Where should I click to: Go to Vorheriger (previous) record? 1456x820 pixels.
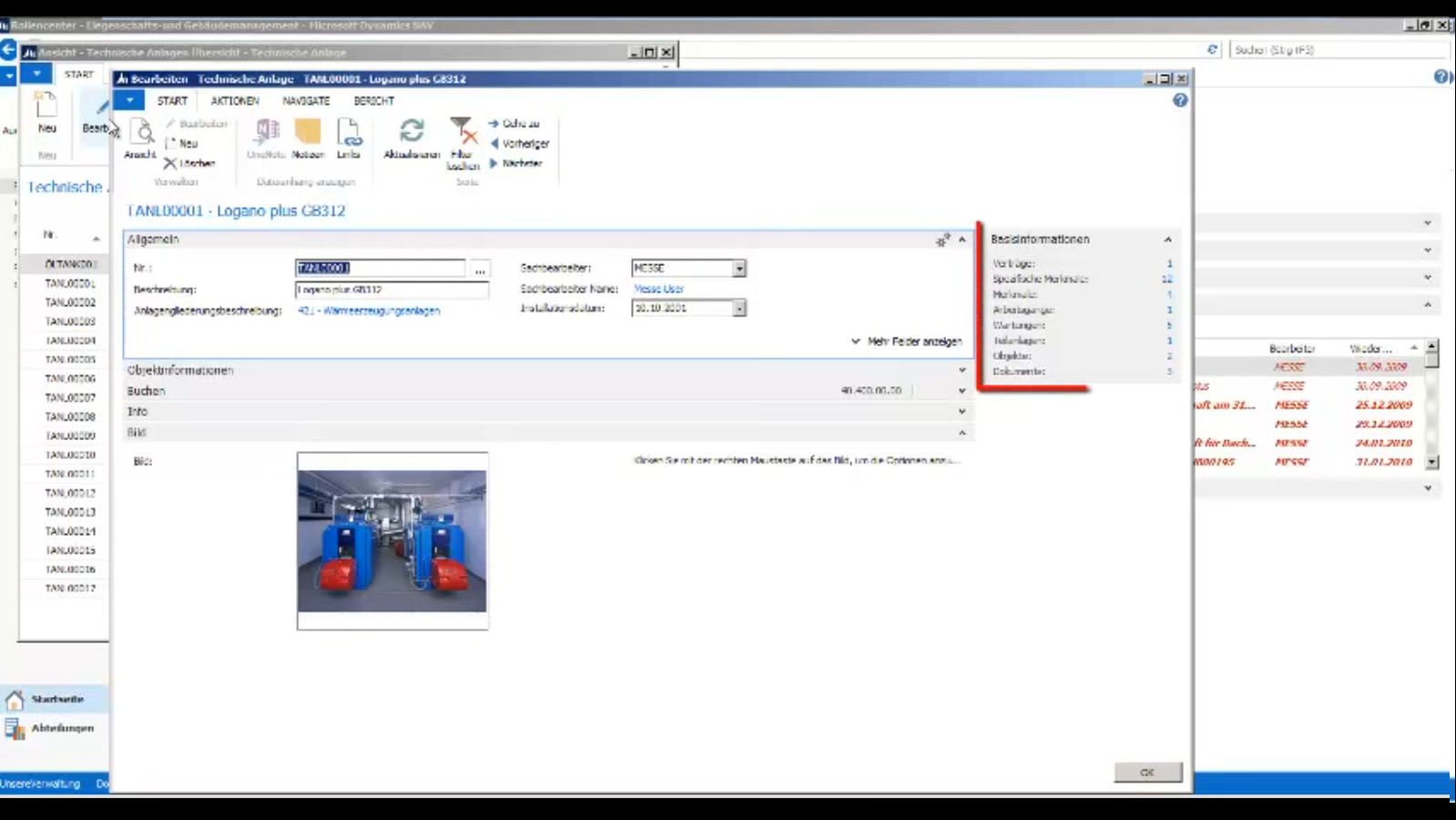[x=519, y=143]
